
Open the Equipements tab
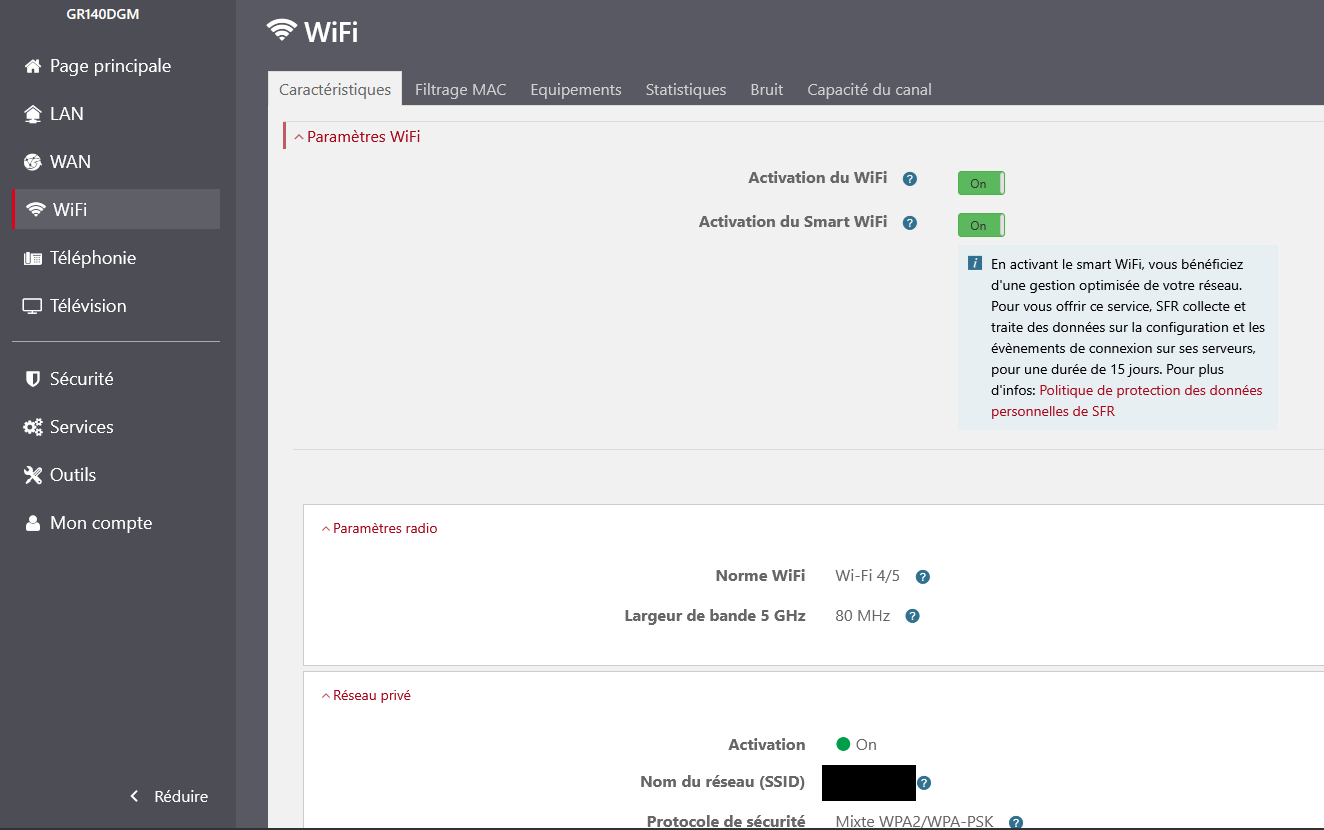pyautogui.click(x=575, y=90)
